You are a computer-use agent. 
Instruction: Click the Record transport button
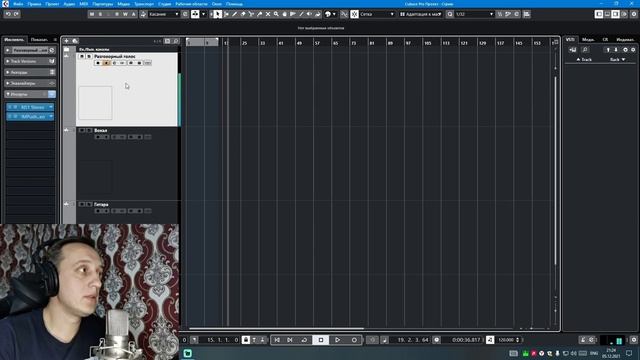click(x=354, y=340)
